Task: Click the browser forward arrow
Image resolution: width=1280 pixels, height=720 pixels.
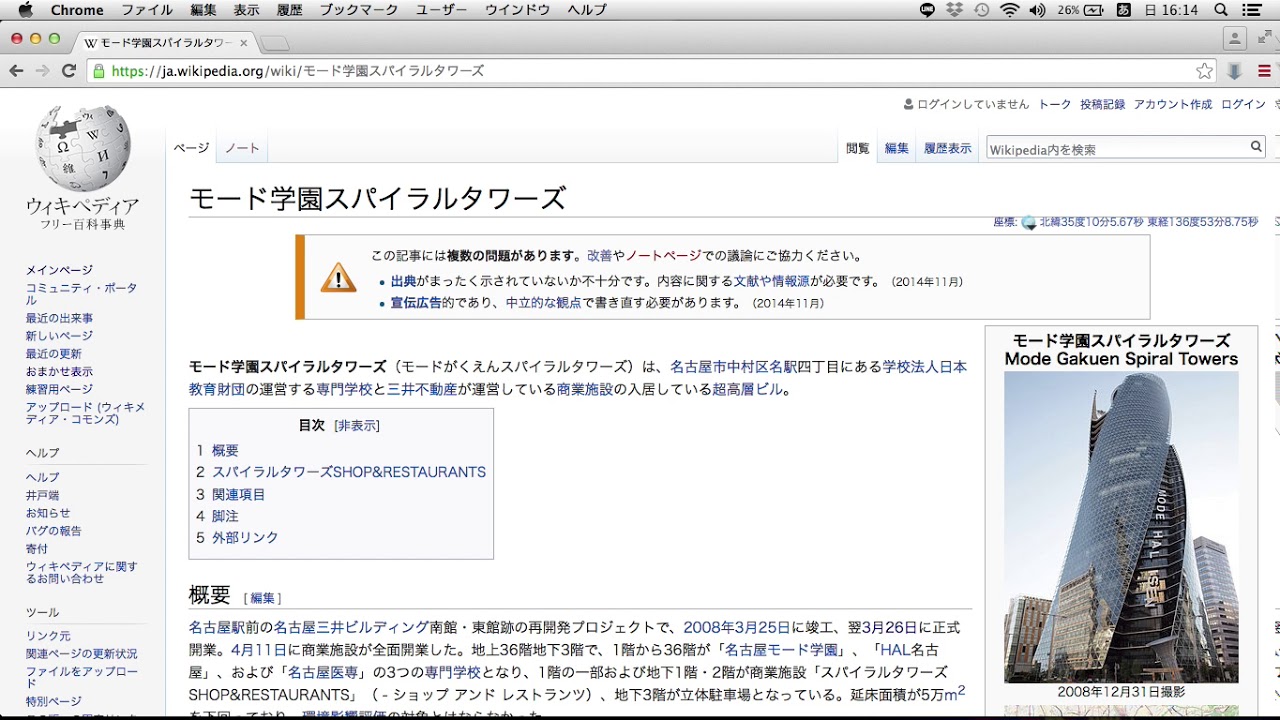Action: click(x=42, y=71)
